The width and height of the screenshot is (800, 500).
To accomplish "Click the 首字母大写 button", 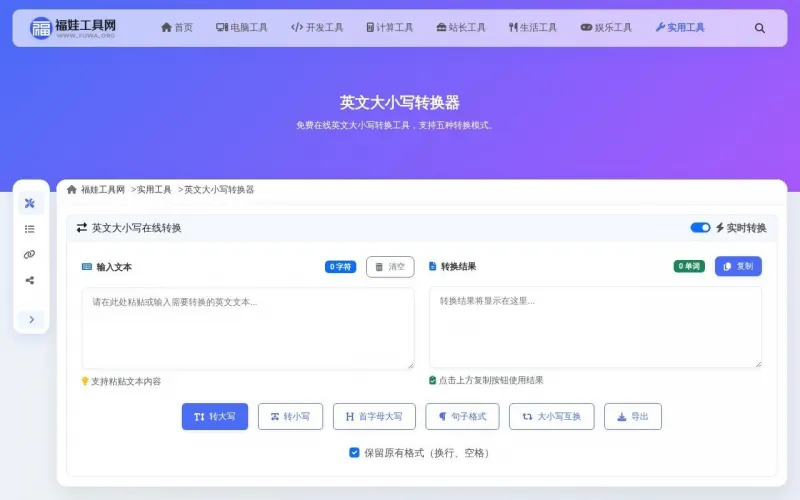I will [374, 416].
